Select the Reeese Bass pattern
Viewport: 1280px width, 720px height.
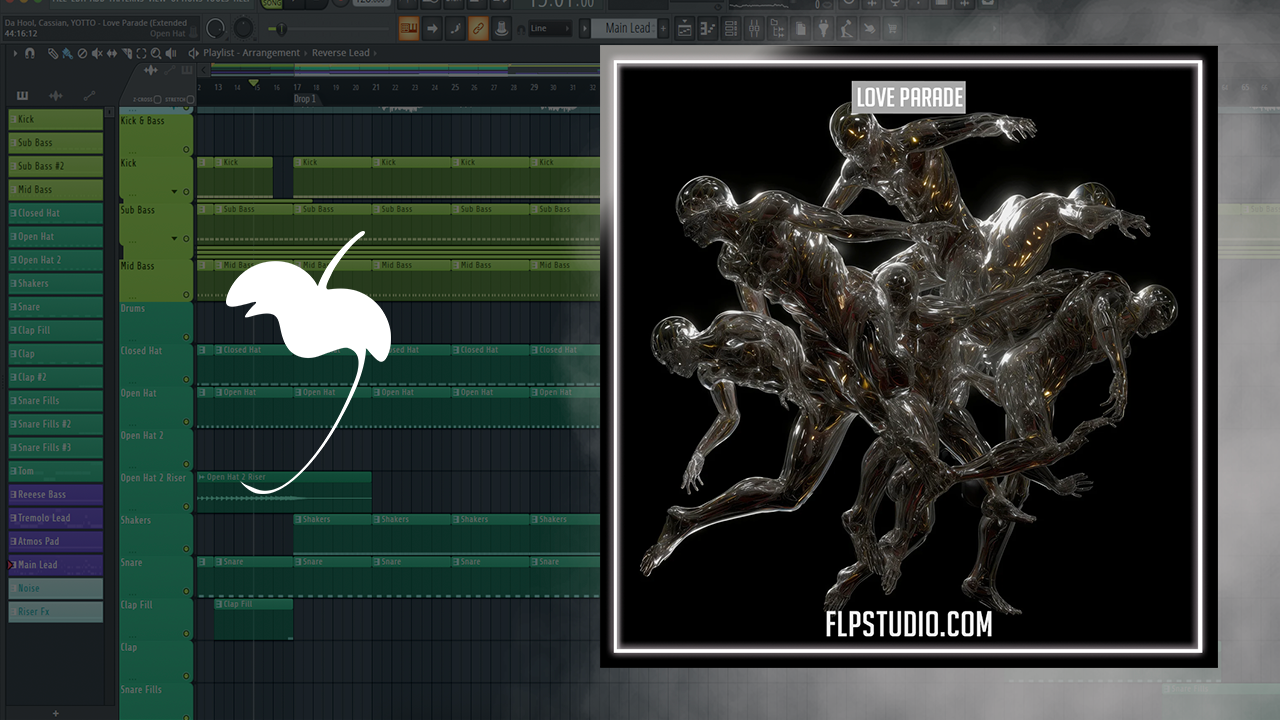coord(55,494)
